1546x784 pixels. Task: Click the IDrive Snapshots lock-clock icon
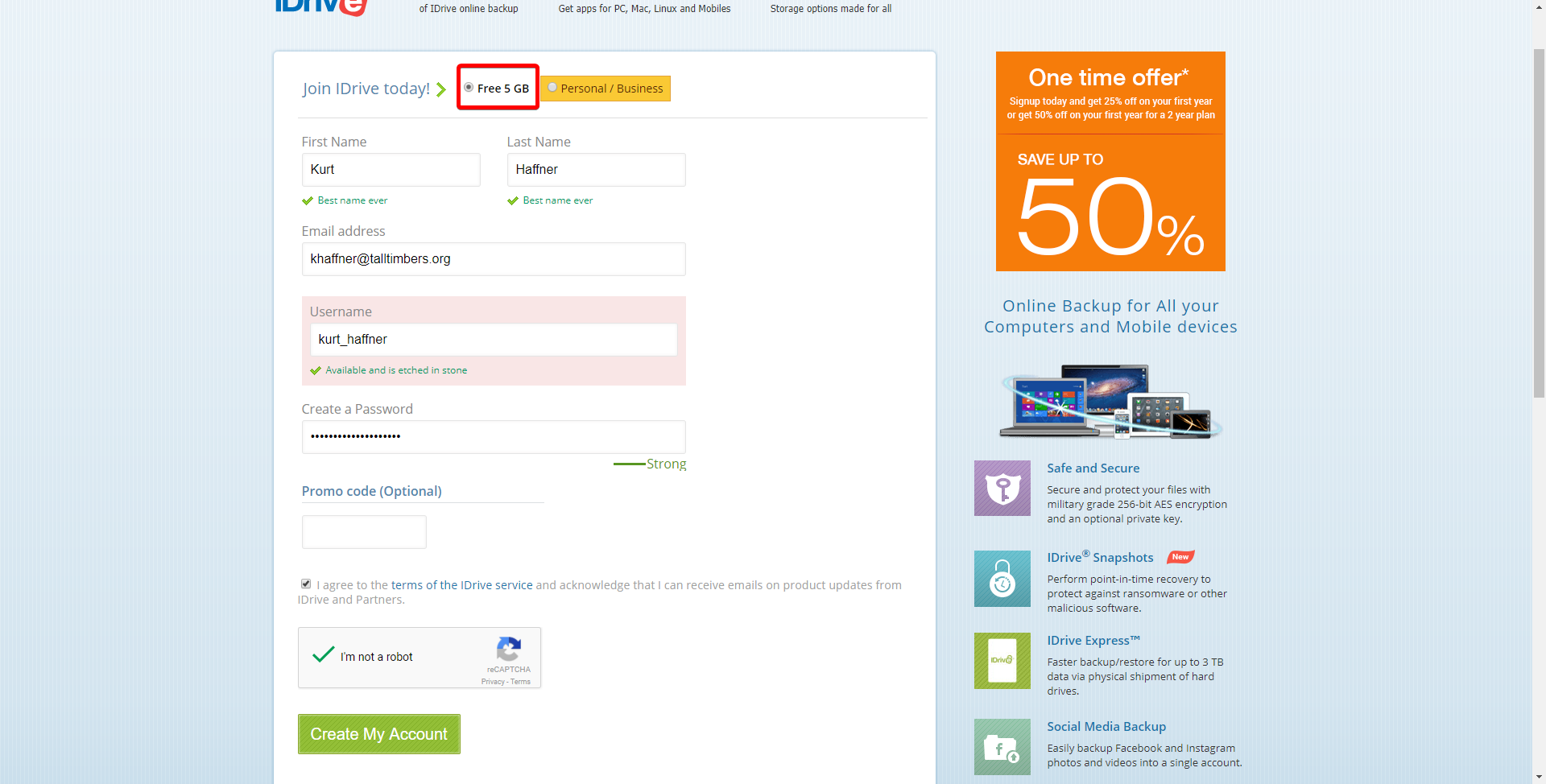[1002, 579]
